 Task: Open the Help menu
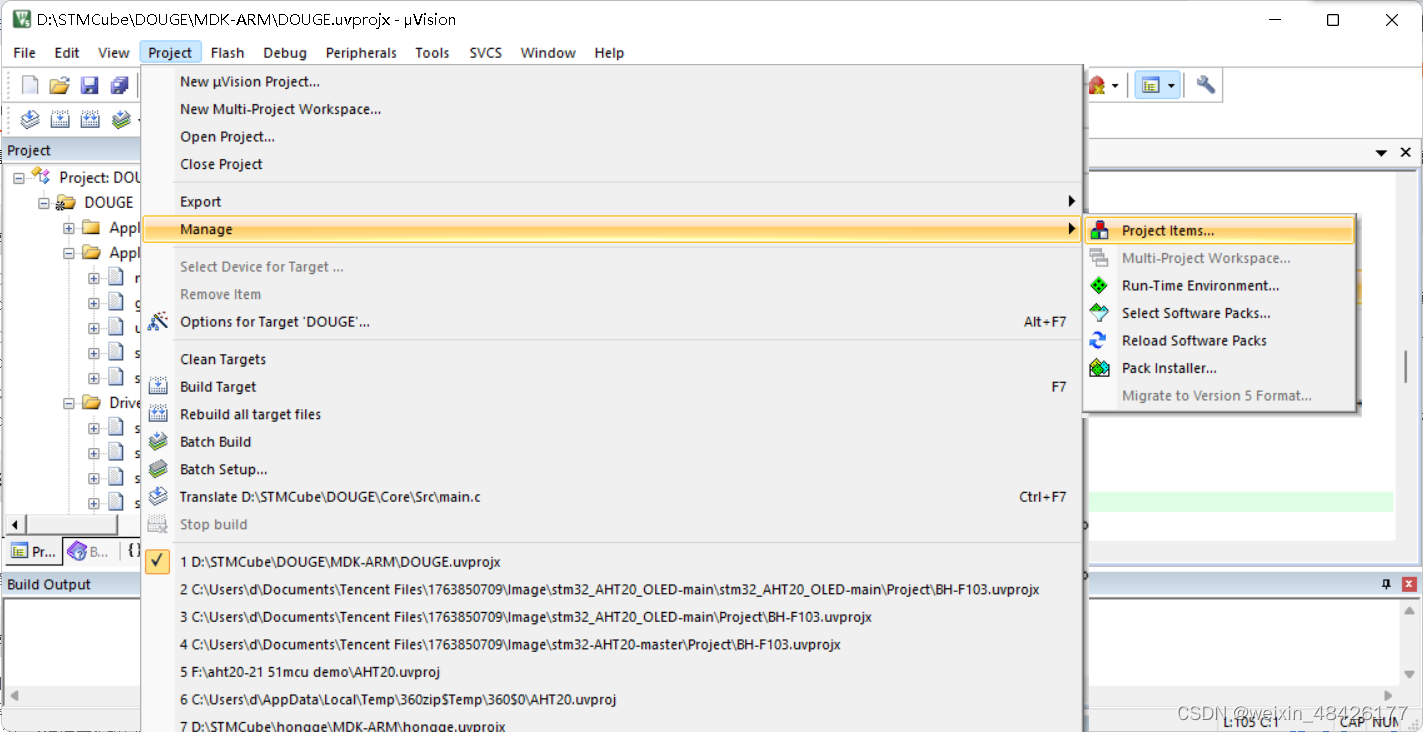pos(609,53)
